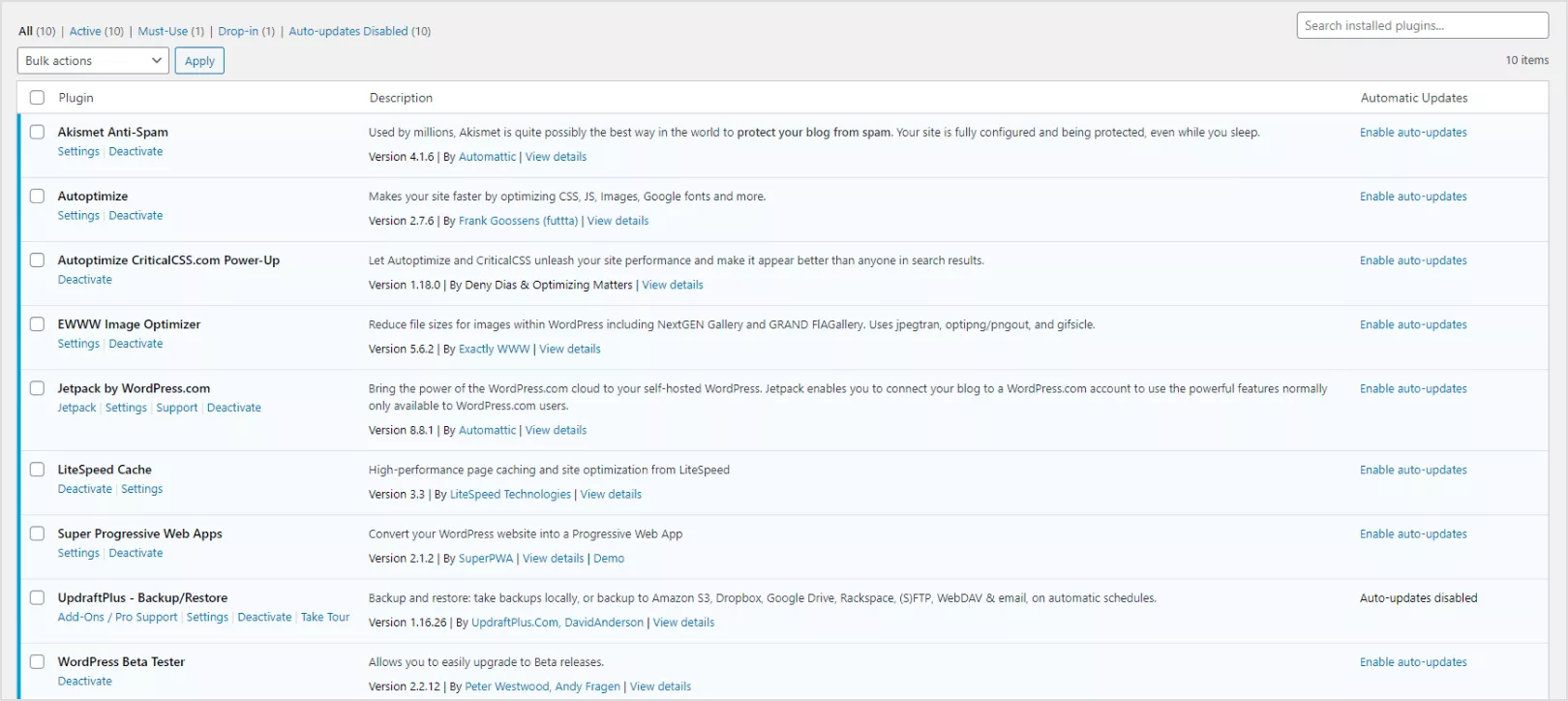Viewport: 1568px width, 701px height.
Task: Open the SuperPWA author link
Action: pyautogui.click(x=486, y=559)
